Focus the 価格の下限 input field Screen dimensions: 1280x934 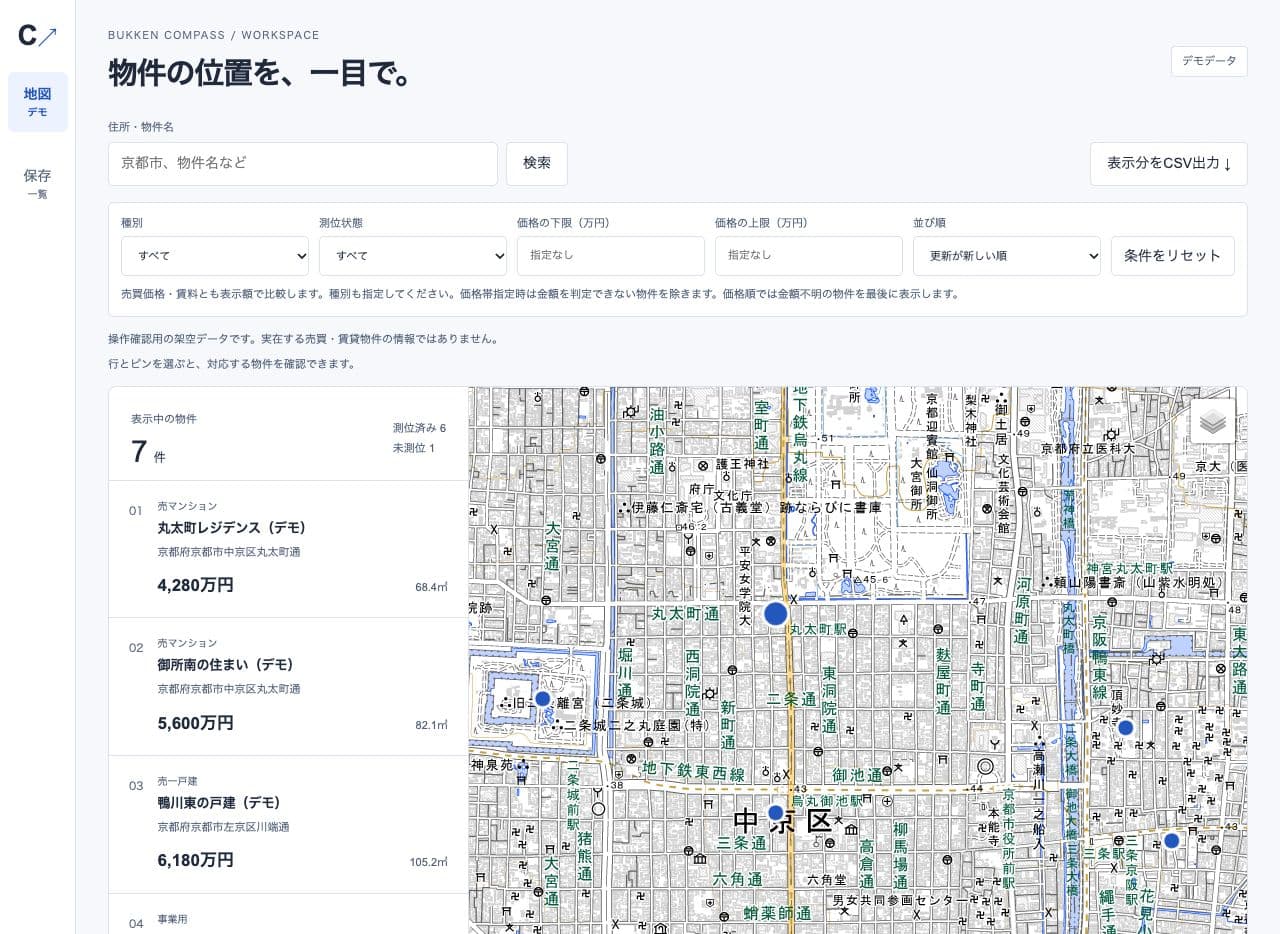click(x=611, y=256)
